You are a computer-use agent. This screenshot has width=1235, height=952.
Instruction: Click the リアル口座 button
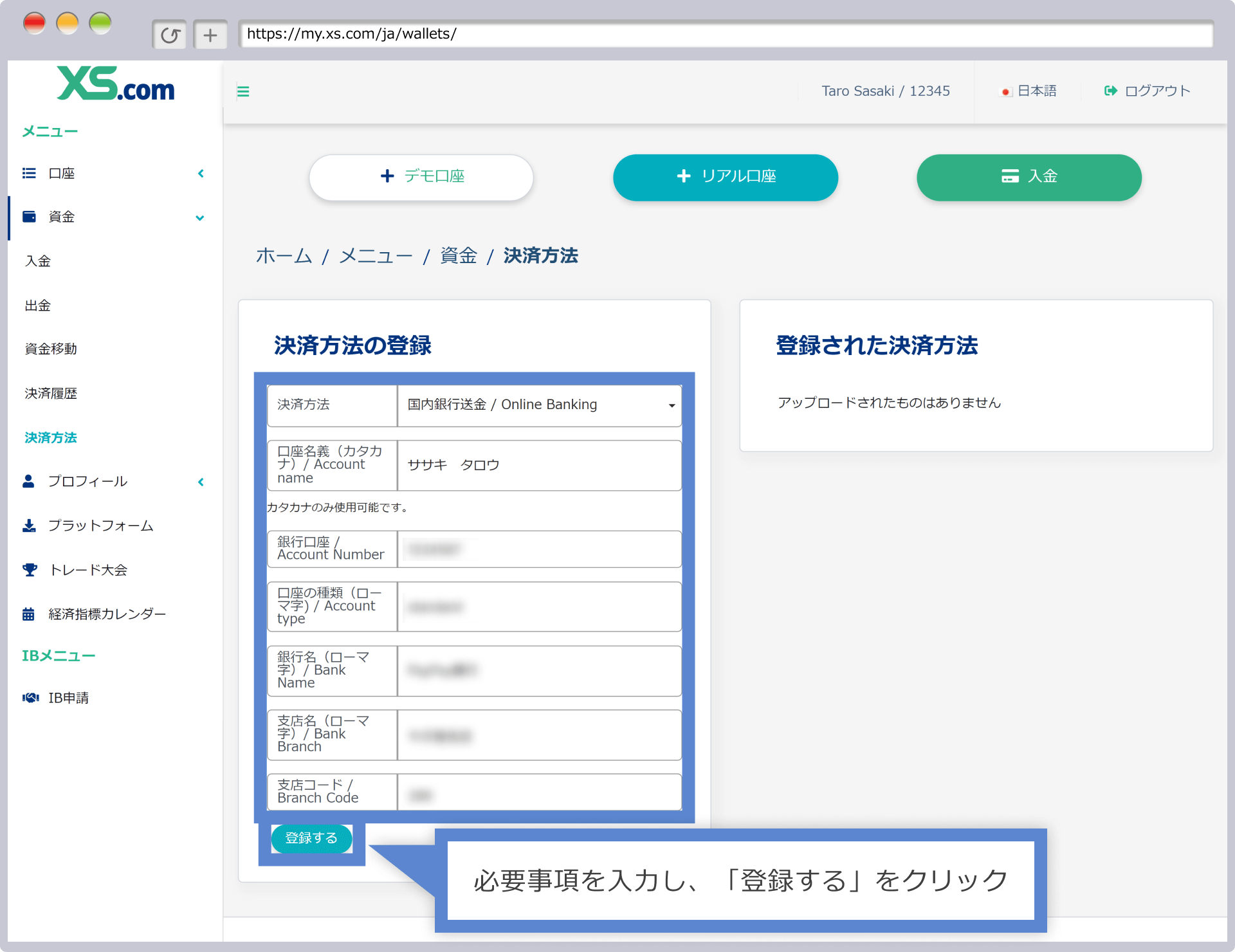(726, 177)
